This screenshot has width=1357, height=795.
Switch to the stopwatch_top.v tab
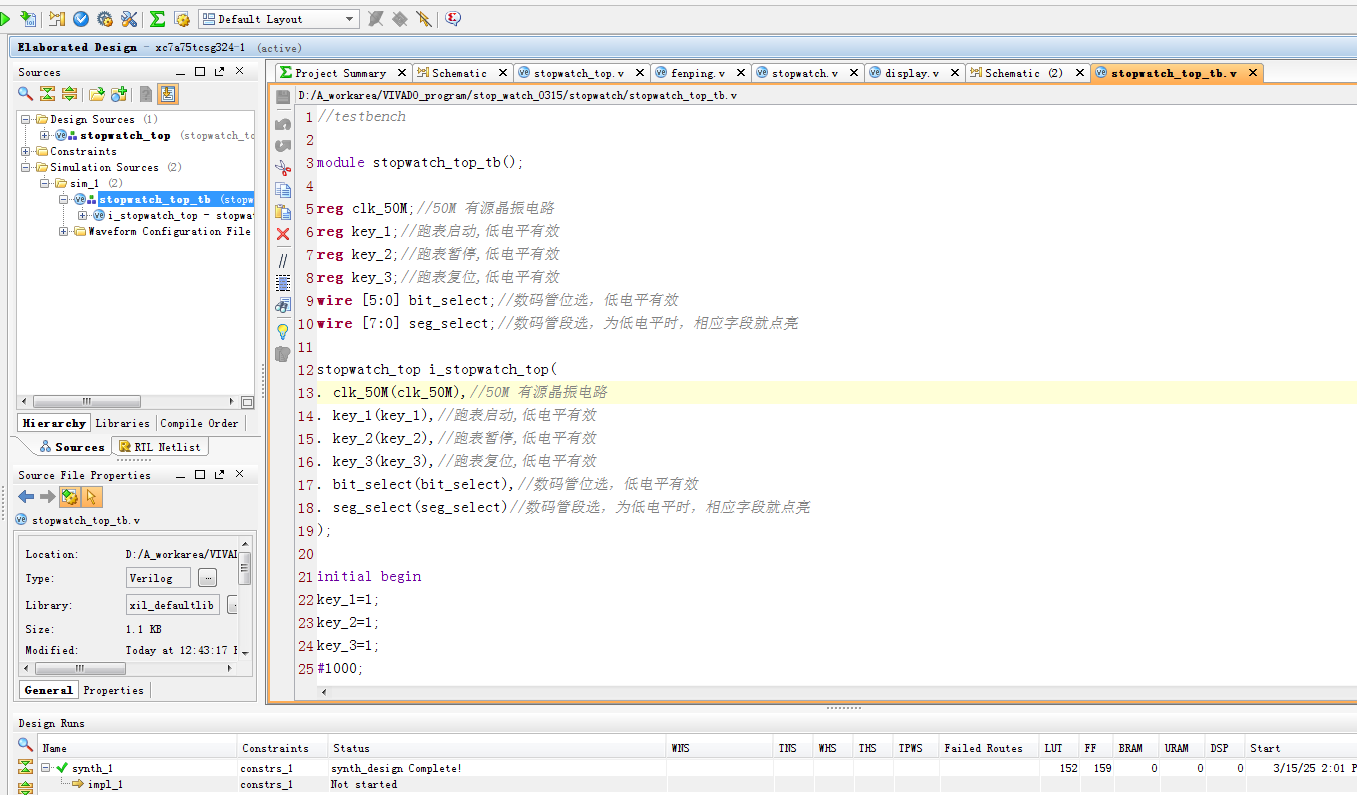click(x=578, y=73)
